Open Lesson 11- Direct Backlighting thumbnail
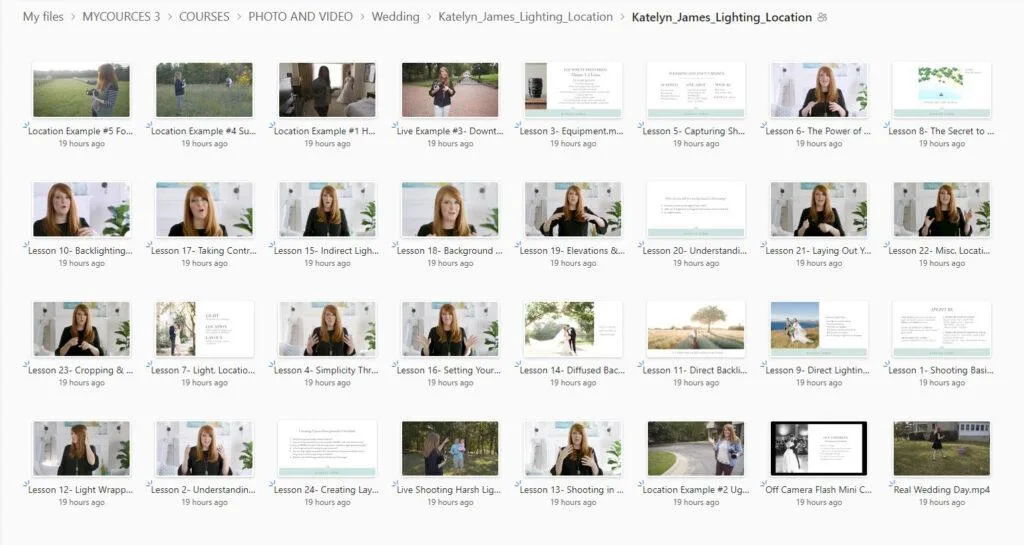 695,329
